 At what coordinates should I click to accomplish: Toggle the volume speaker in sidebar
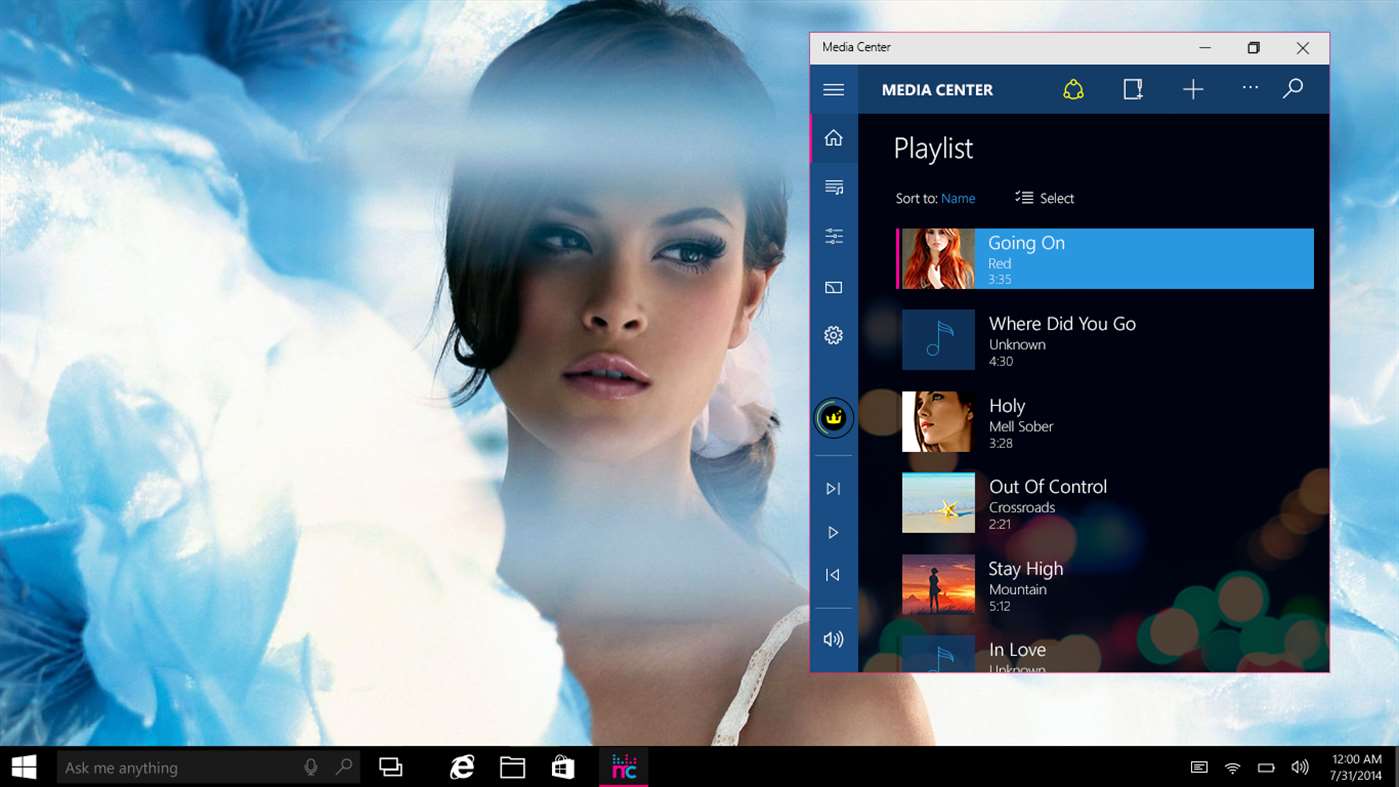pos(833,639)
